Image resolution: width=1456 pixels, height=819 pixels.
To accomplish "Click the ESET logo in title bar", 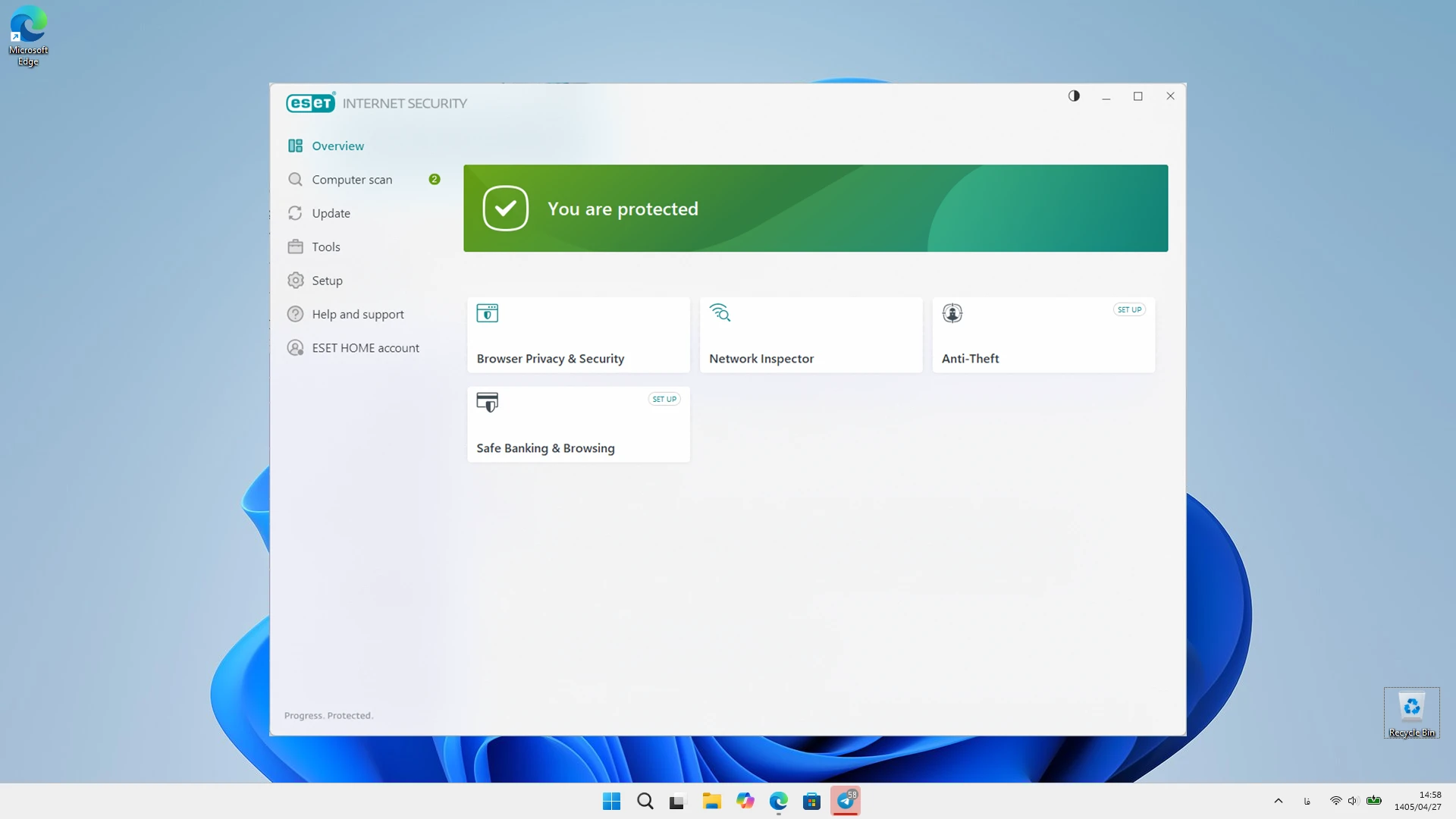I will (x=310, y=103).
